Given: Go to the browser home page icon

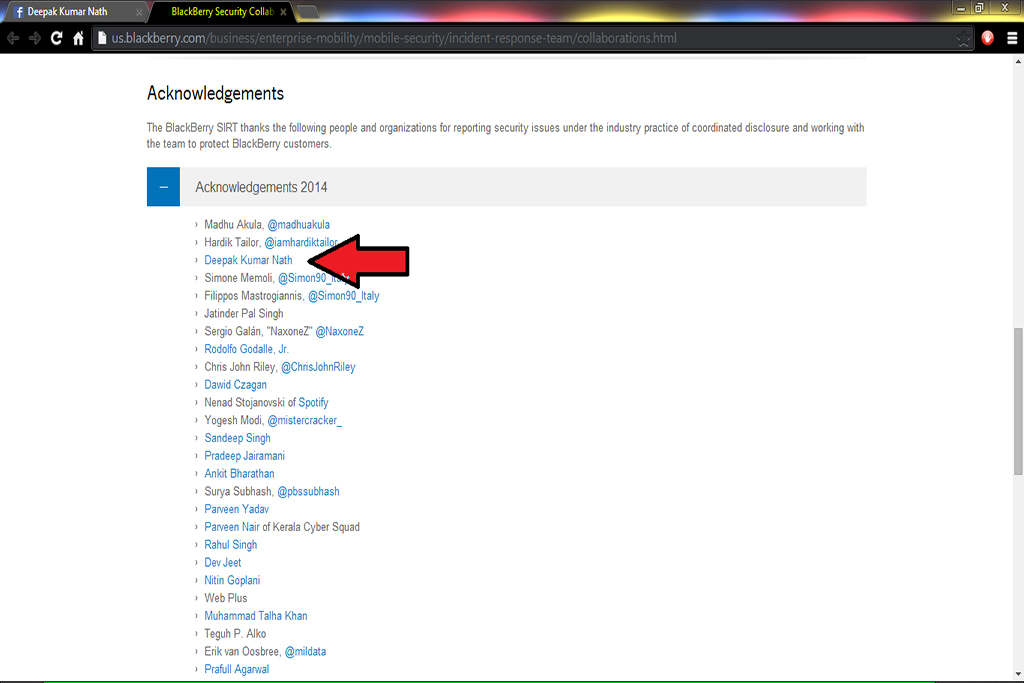Looking at the screenshot, I should (x=78, y=39).
